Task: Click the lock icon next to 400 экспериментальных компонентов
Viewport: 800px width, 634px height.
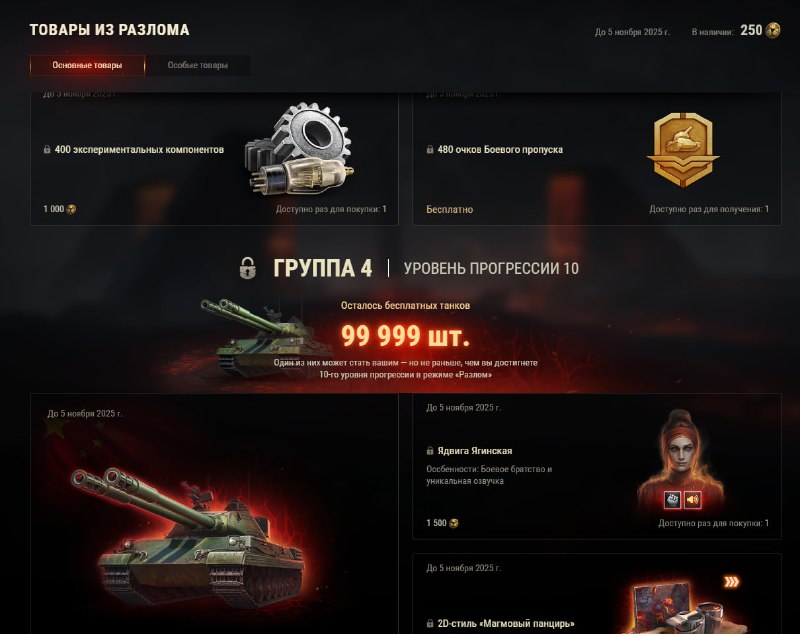Action: (47, 149)
